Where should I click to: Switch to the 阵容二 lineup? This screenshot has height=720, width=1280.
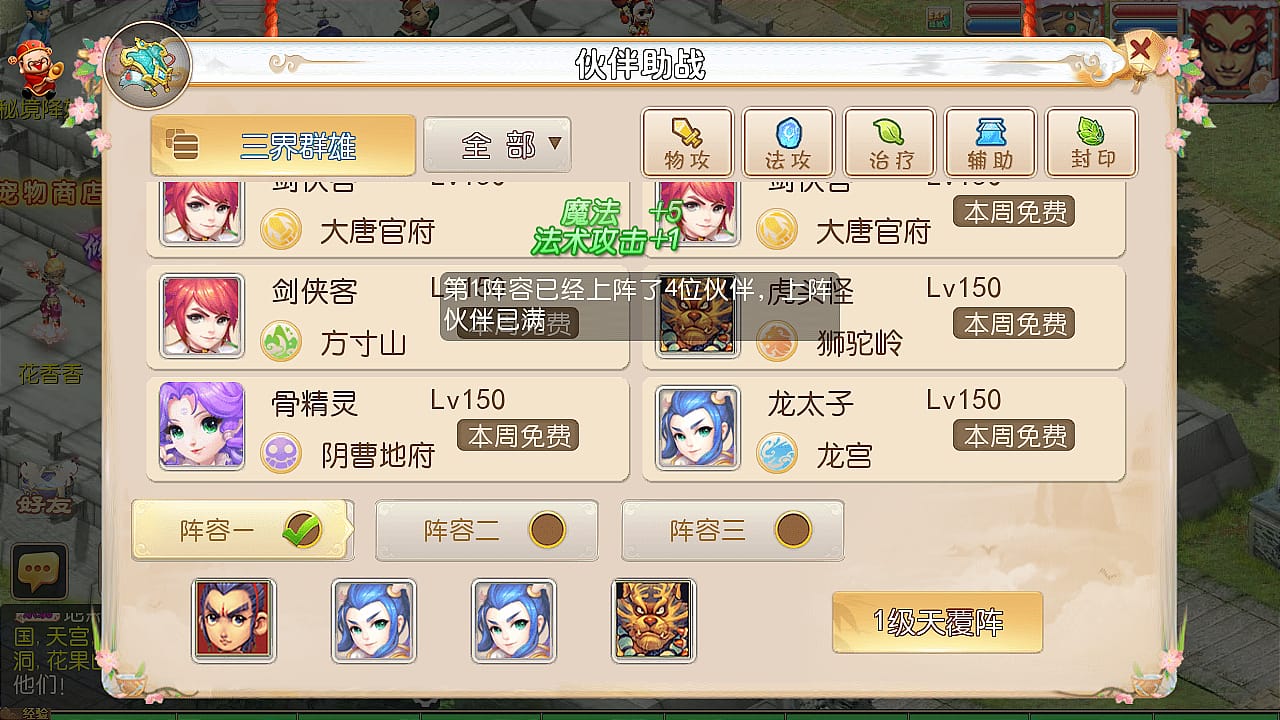click(x=487, y=530)
